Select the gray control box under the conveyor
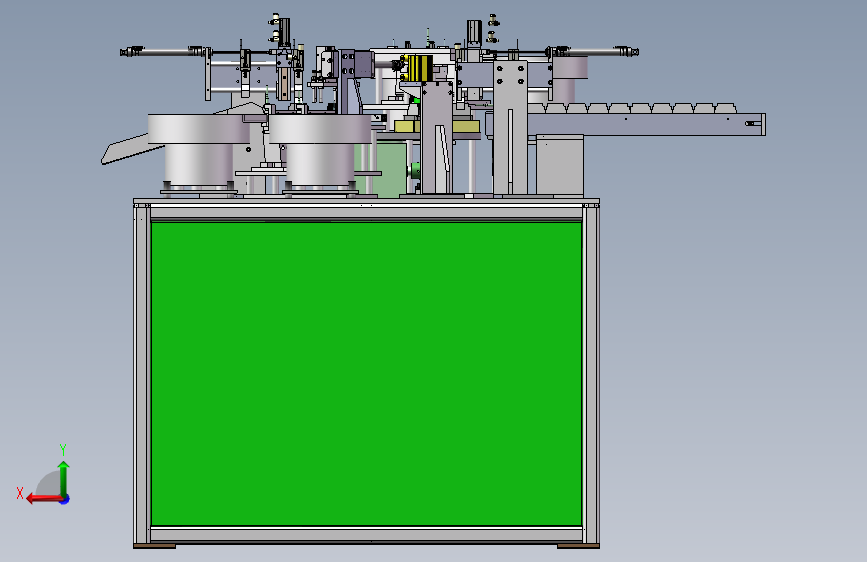 (560, 164)
